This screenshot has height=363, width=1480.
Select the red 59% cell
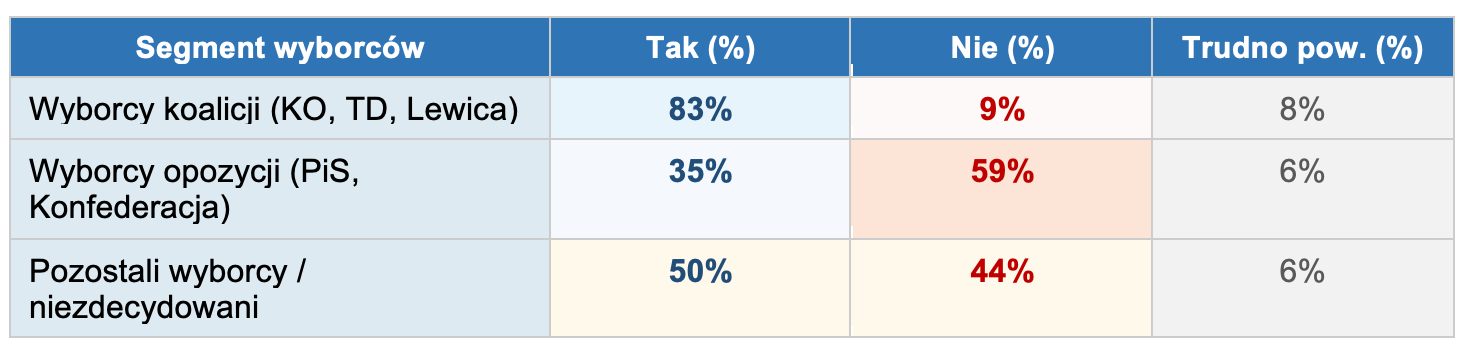1001,189
